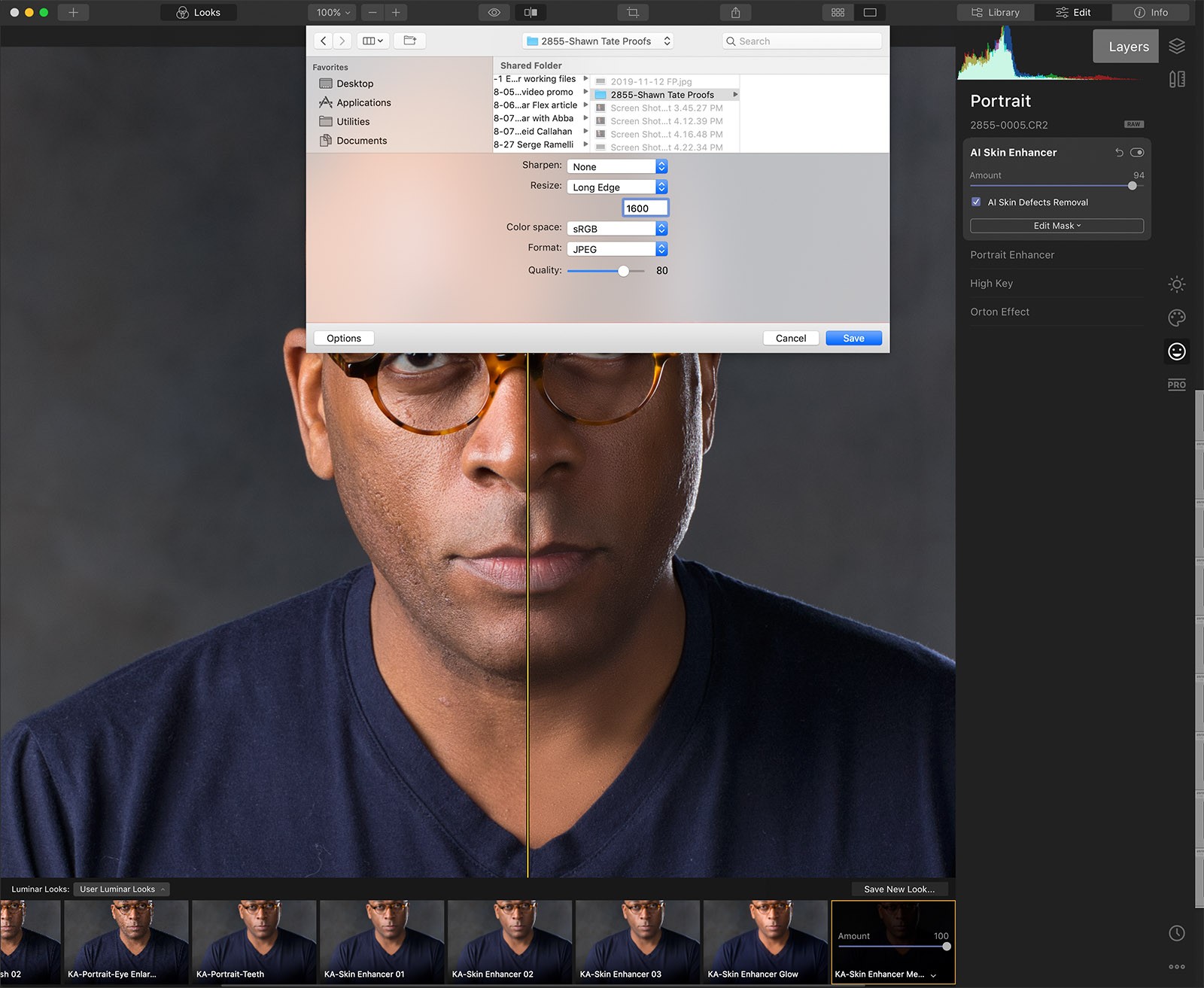Screen dimensions: 1204x988
Task: Open the Format dropdown set to JPEG
Action: [617, 249]
